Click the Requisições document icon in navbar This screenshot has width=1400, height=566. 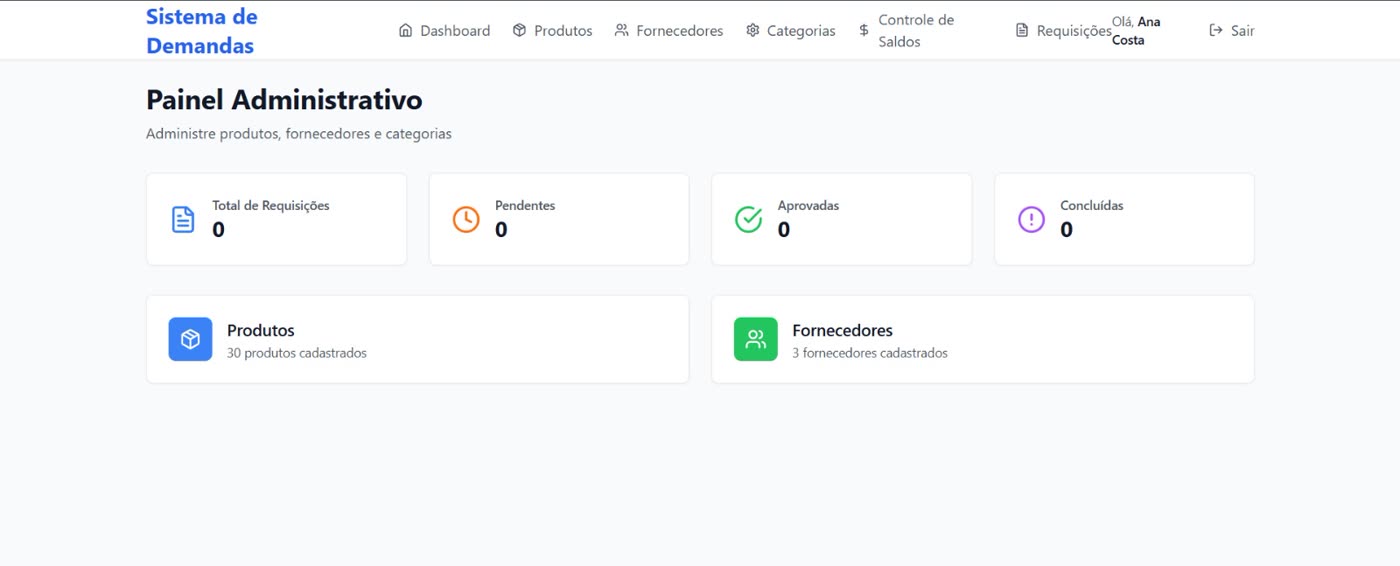tap(1022, 30)
